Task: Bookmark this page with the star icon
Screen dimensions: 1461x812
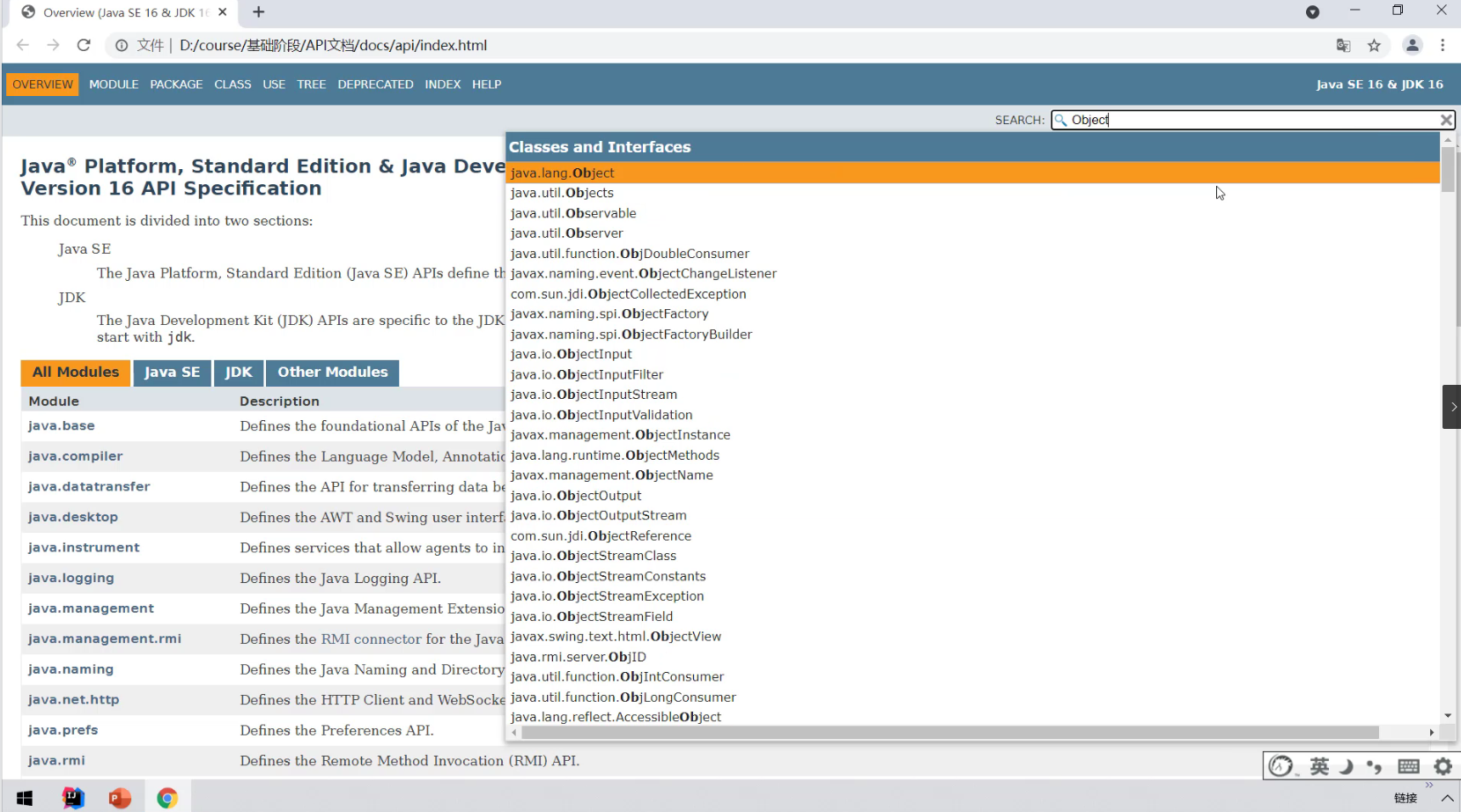Action: (1374, 46)
